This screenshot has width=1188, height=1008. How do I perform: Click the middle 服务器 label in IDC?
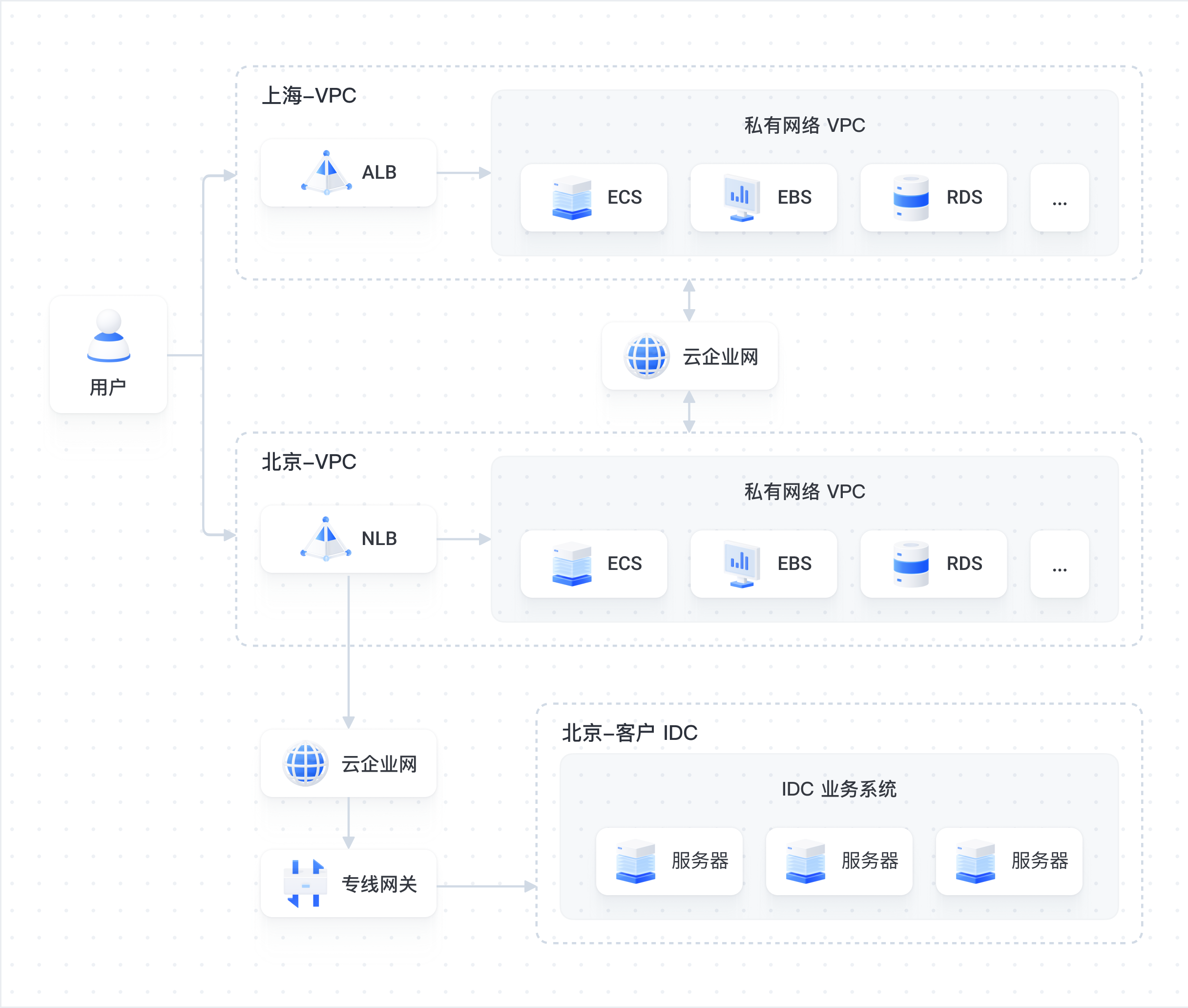click(870, 861)
